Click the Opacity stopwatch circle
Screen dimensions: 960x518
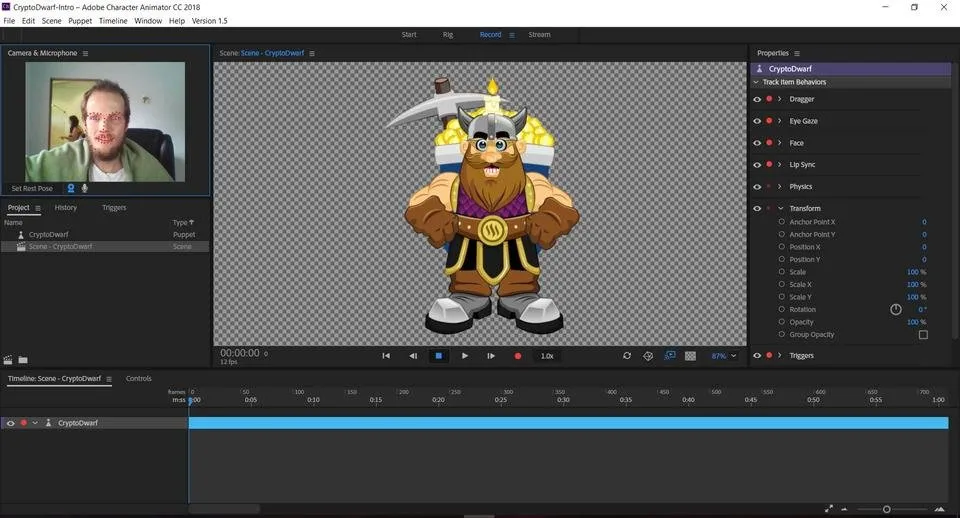pyautogui.click(x=781, y=321)
